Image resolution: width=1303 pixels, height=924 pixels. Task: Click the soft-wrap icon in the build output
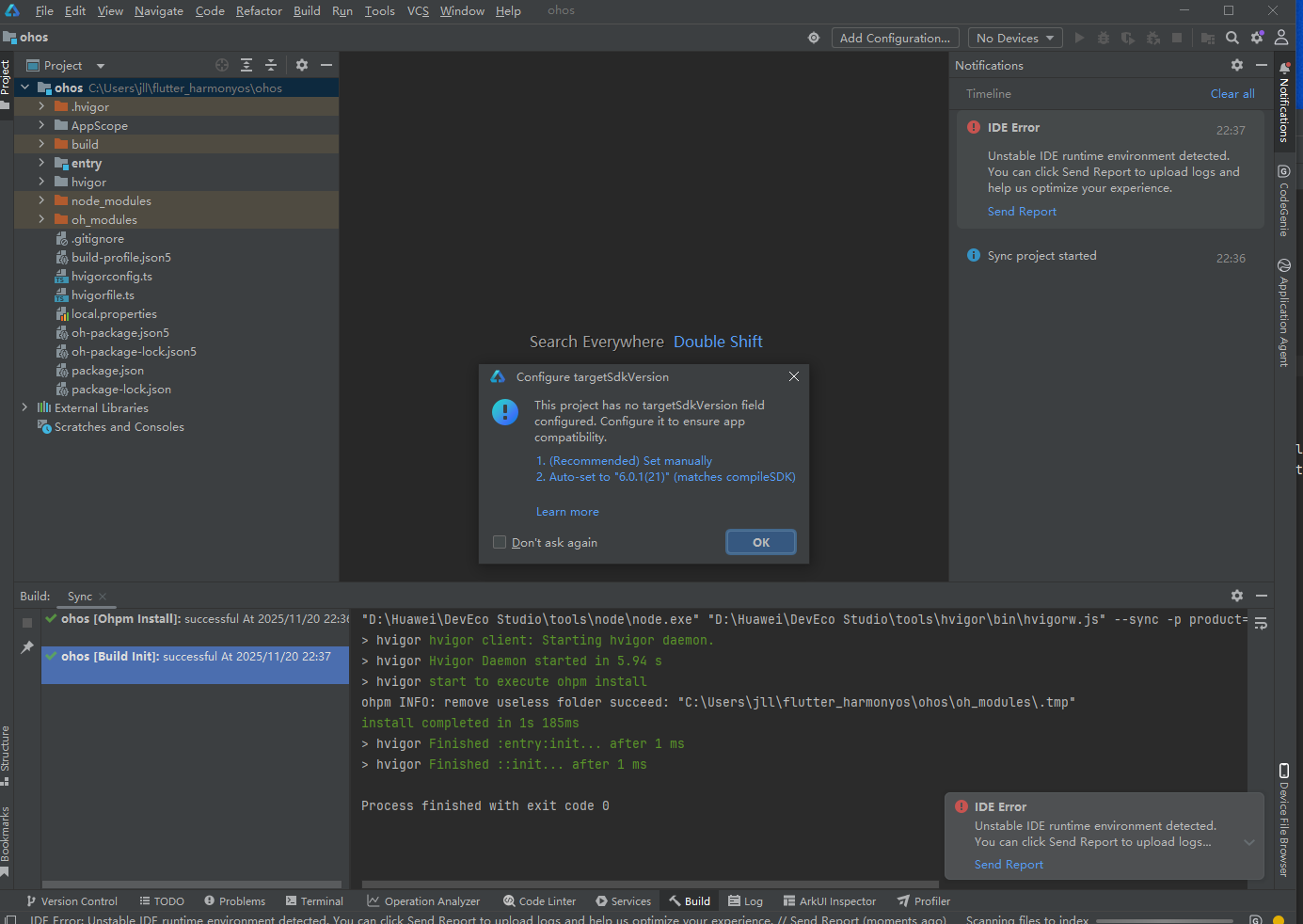[x=1261, y=623]
